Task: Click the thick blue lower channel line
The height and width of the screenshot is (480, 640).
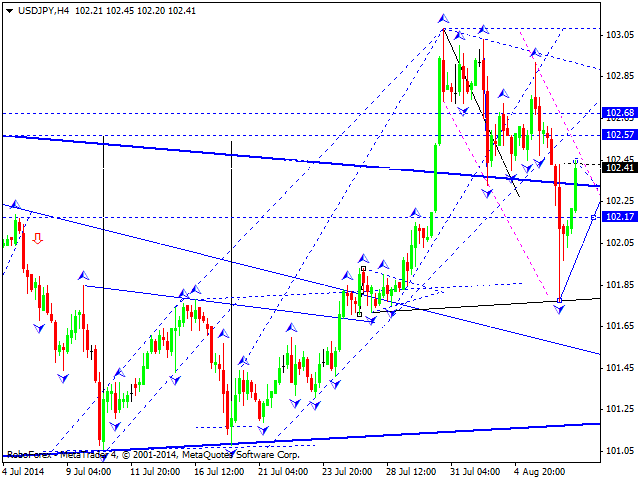Action: [302, 440]
